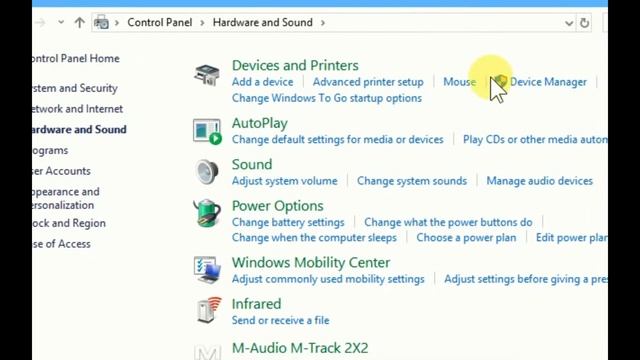Expand chevron after Hardware and Sound breadcrumb

(323, 23)
